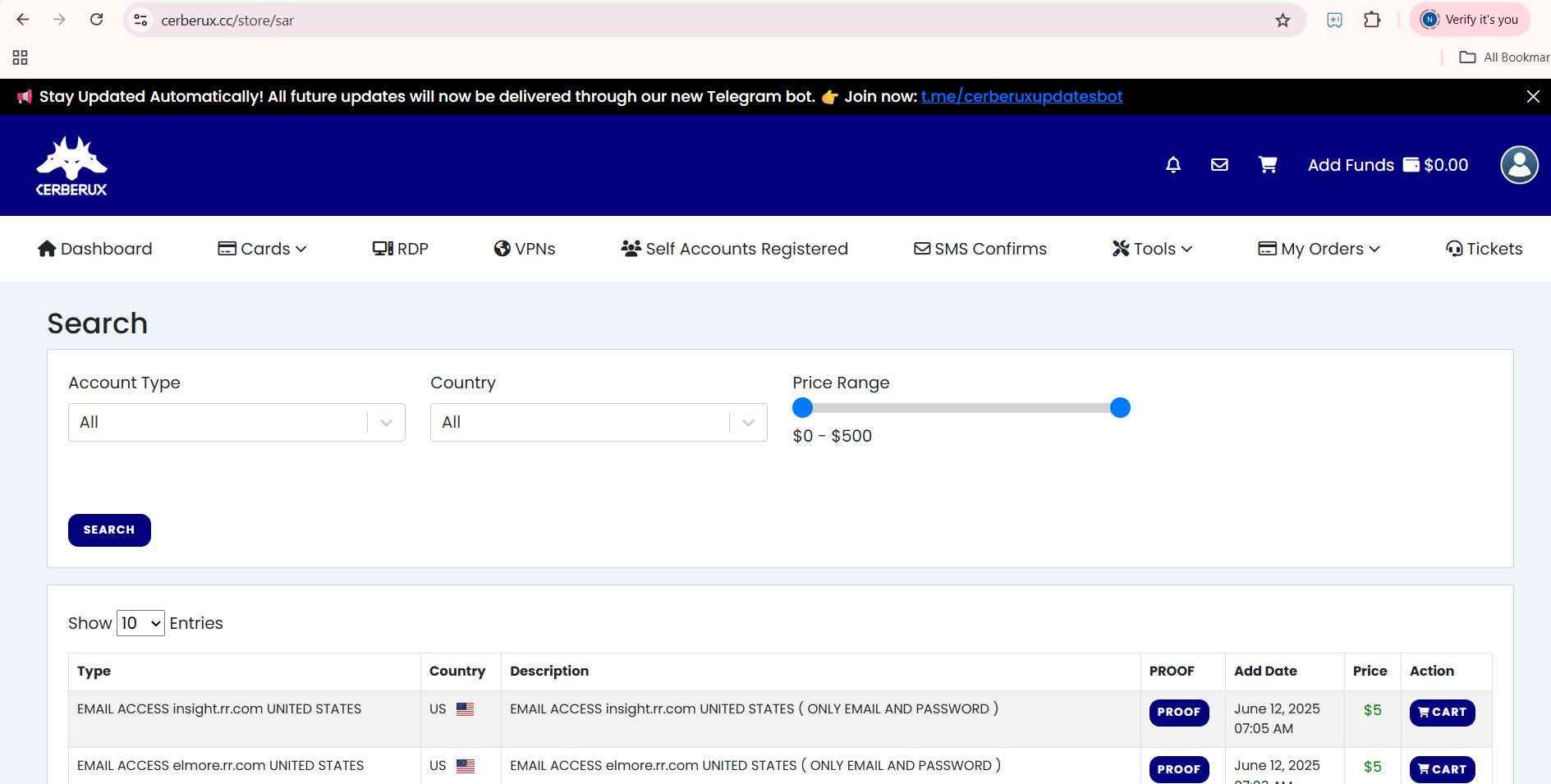Open the browser extensions puzzle icon
Screen dimensions: 1551x784
1372,20
